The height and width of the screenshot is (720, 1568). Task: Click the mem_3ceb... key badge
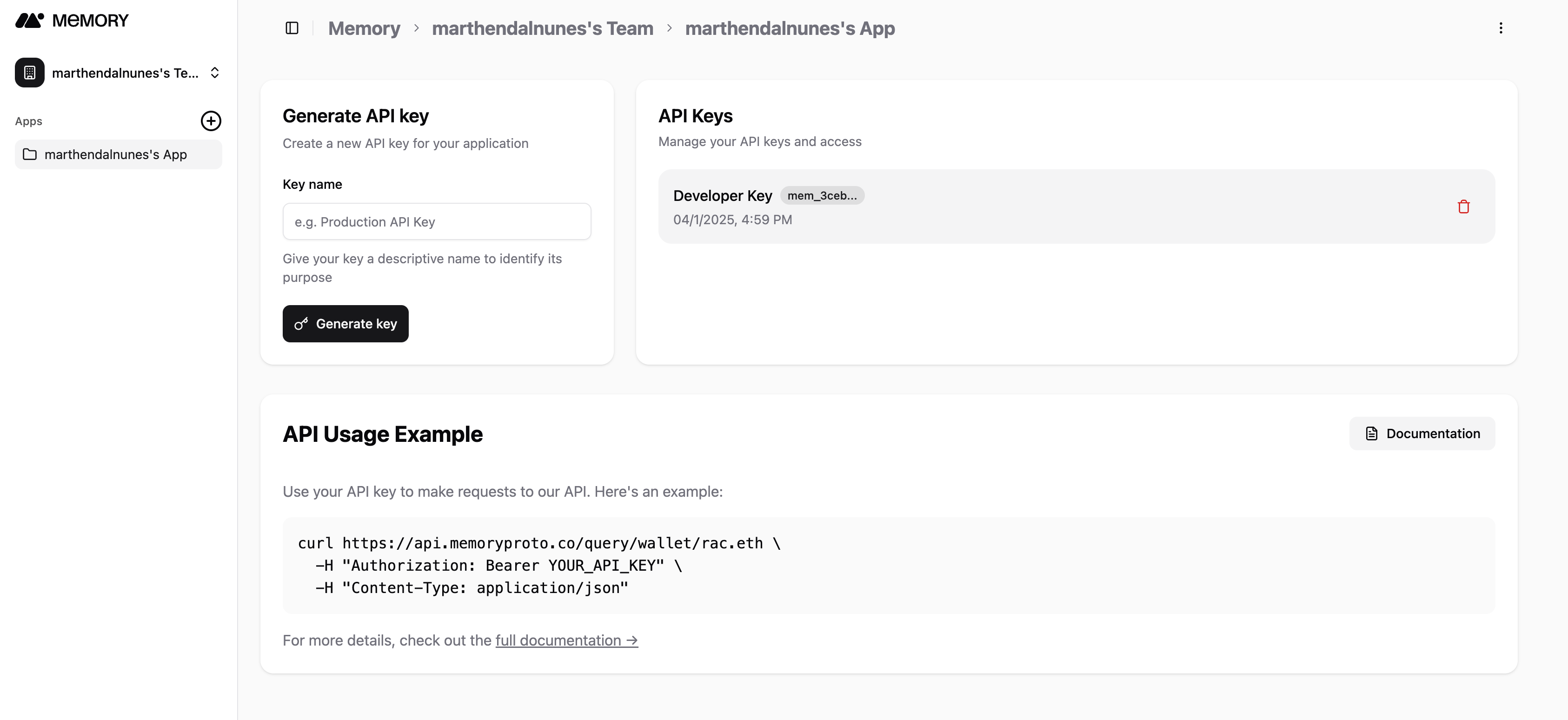click(822, 195)
